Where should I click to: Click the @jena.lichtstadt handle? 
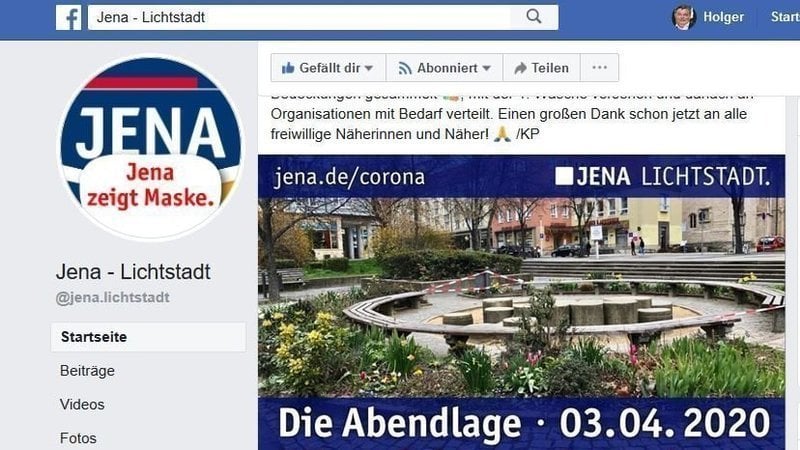point(112,297)
